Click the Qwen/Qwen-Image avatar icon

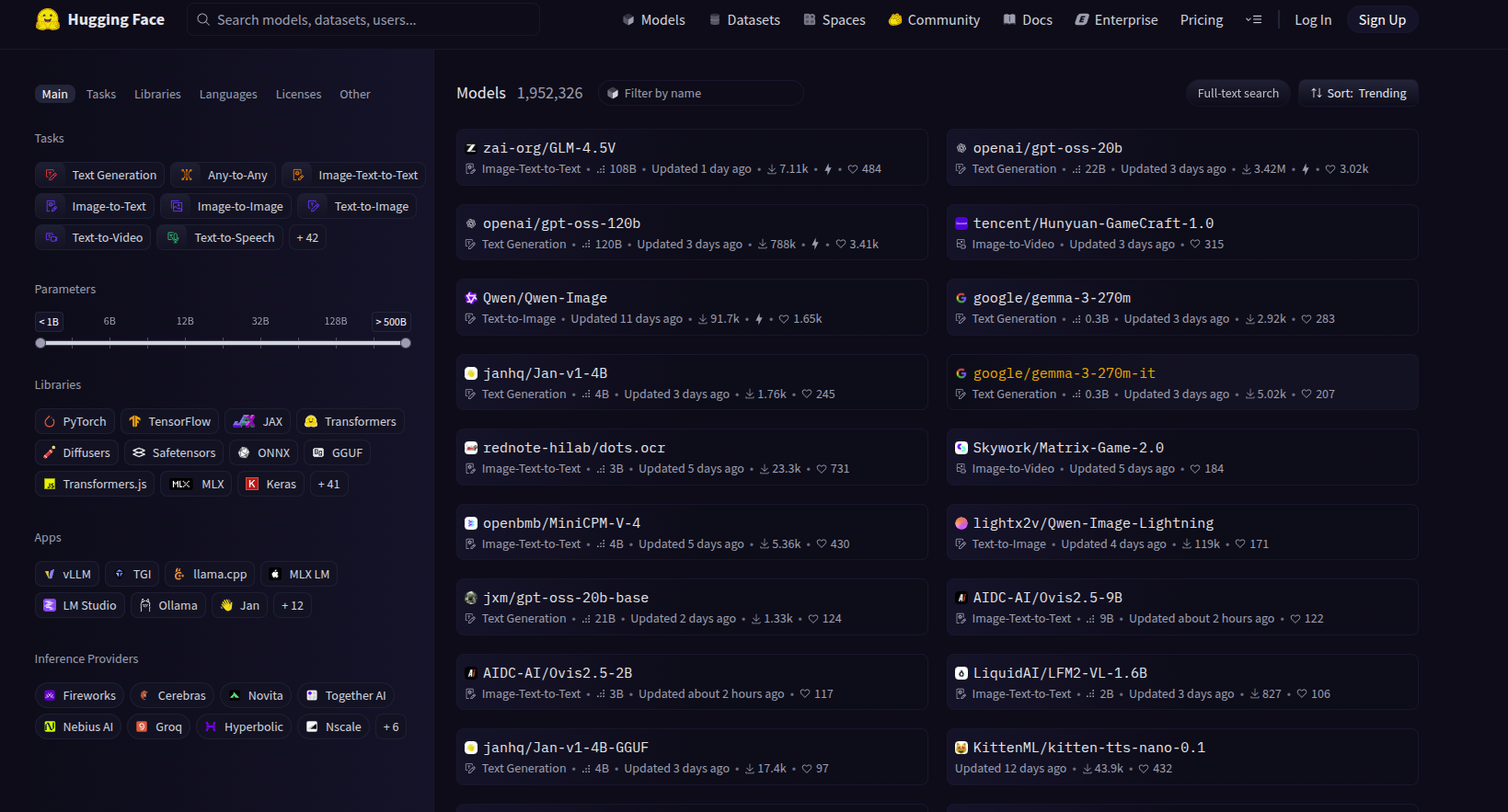click(x=471, y=298)
